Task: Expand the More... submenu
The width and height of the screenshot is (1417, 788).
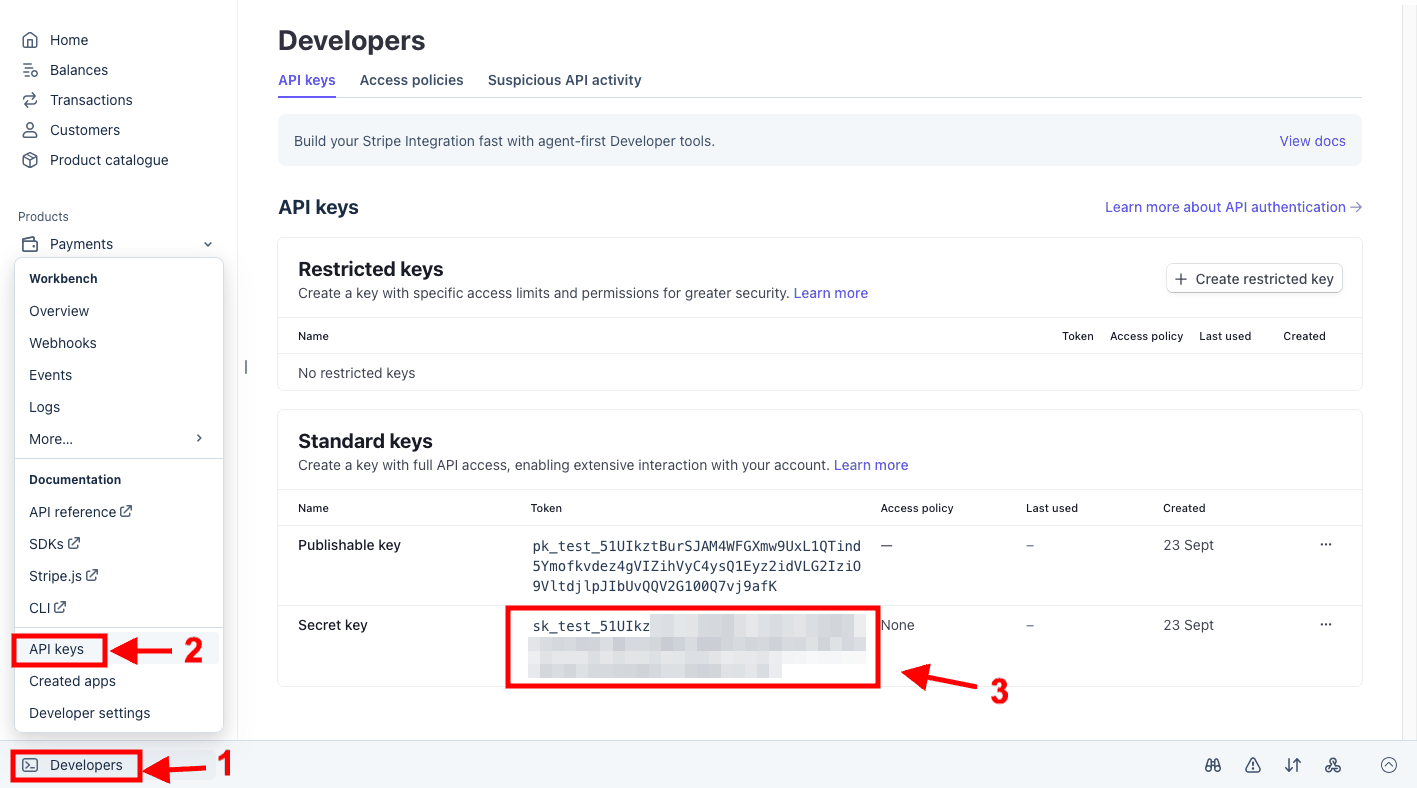Action: click(x=118, y=439)
